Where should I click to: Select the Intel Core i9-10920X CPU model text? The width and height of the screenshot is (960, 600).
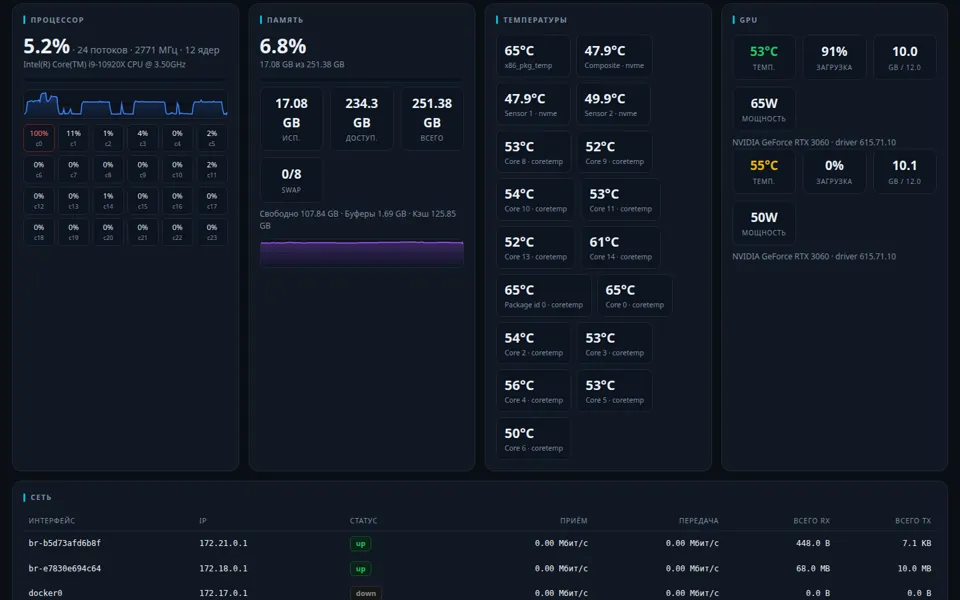point(105,64)
